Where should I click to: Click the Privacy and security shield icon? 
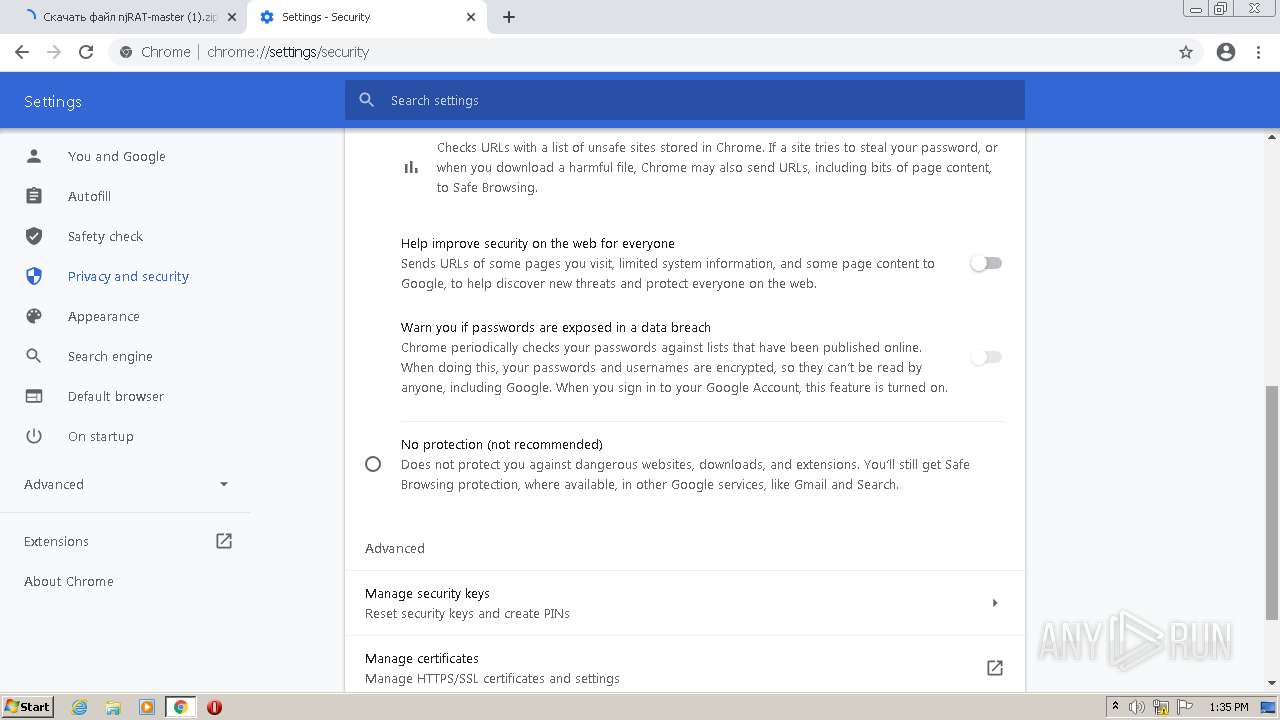tap(34, 276)
